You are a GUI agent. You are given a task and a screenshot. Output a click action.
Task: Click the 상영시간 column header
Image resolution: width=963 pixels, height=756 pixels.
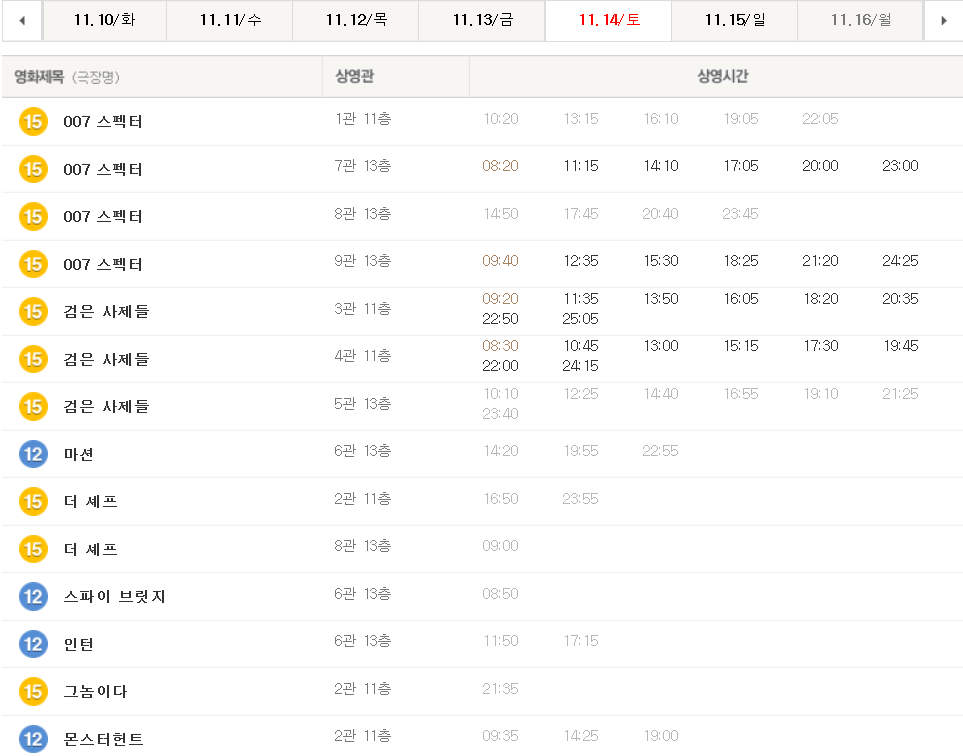pyautogui.click(x=723, y=76)
